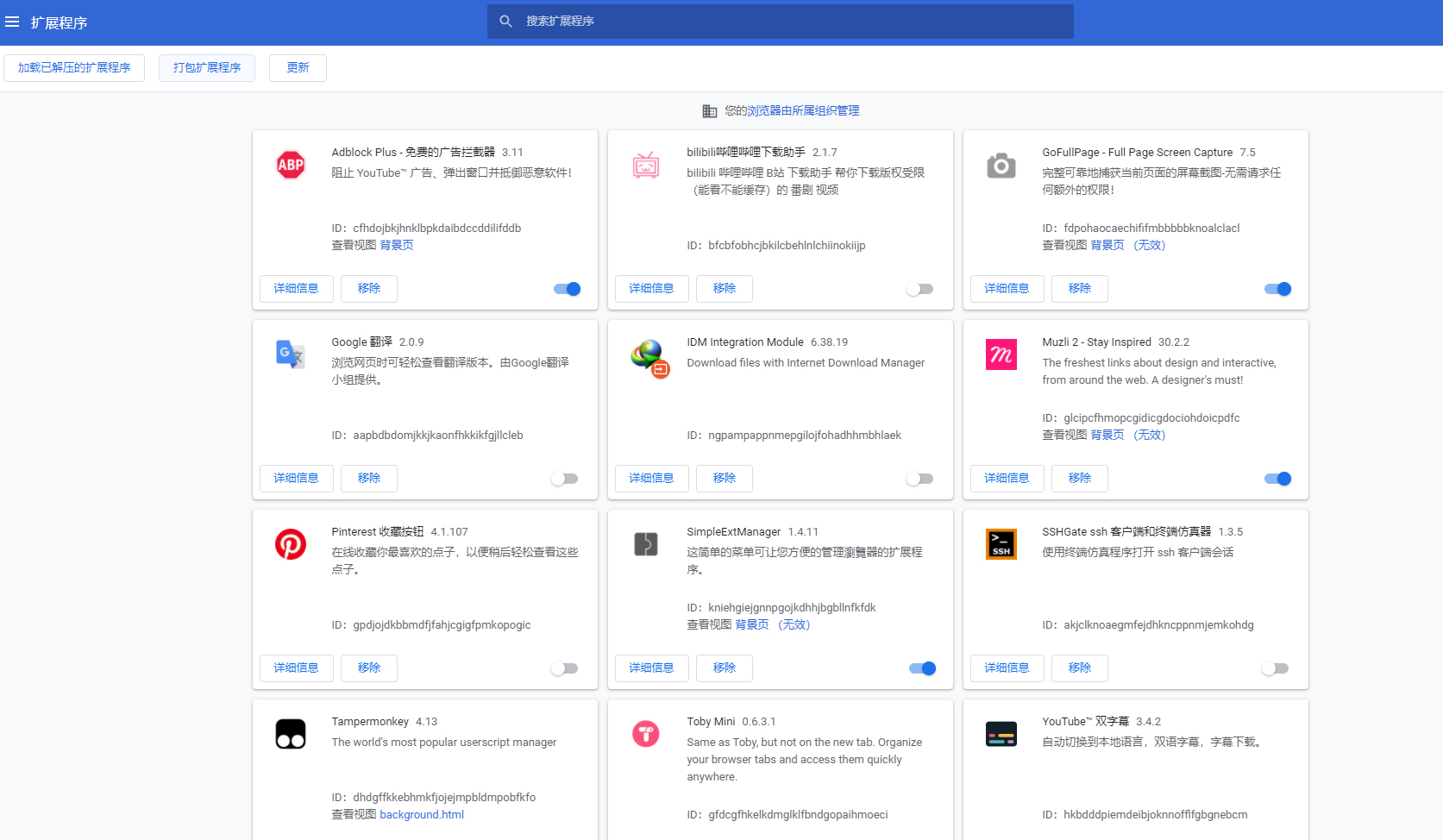The image size is (1443, 840).
Task: Open 详细信息 for Muzli 2
Action: [x=1007, y=479]
